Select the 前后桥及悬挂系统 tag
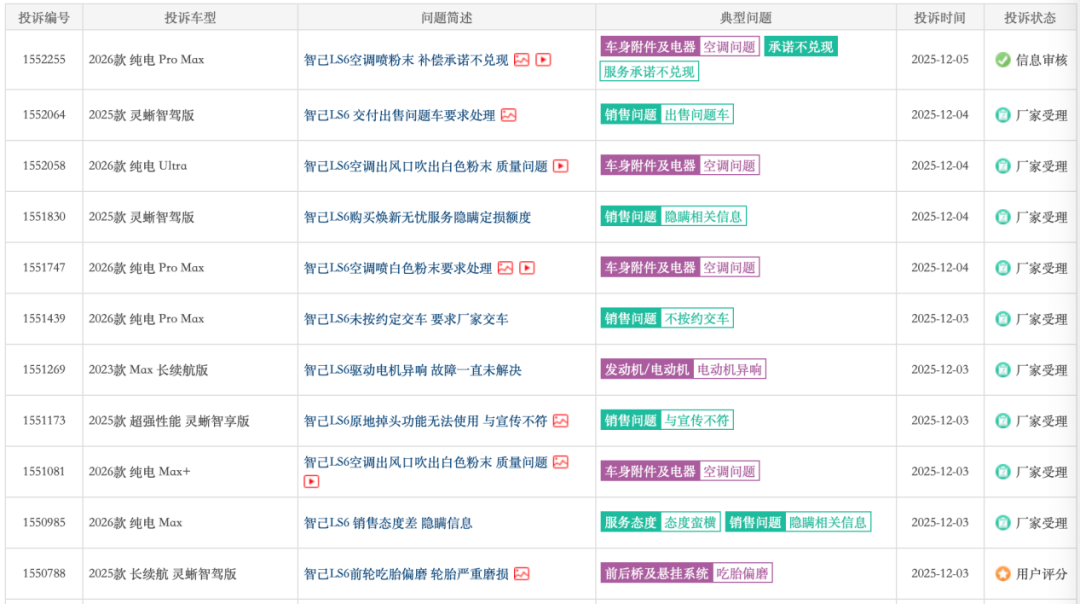The width and height of the screenshot is (1080, 604). (656, 574)
